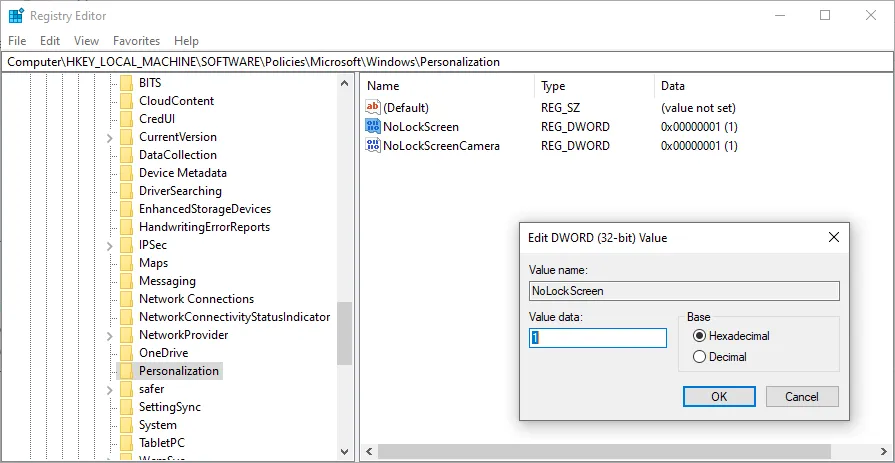Open the Favorites menu

click(x=136, y=41)
